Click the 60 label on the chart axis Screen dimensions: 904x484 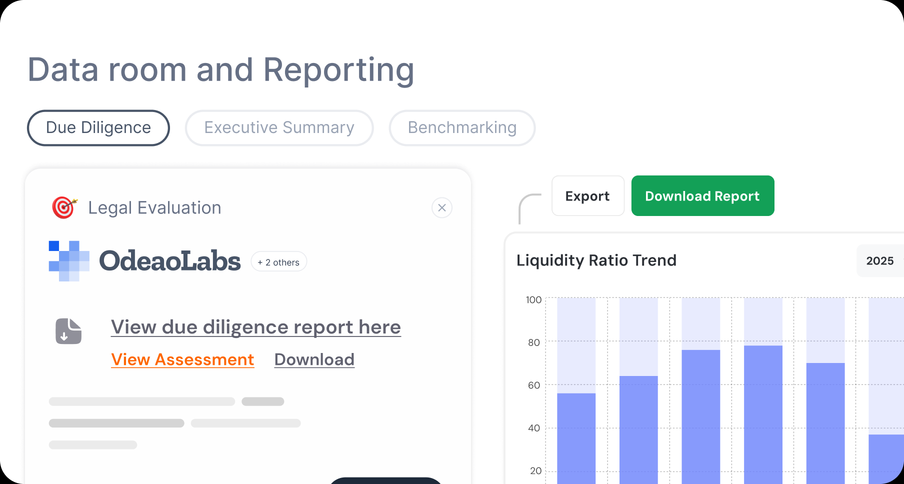click(x=534, y=385)
